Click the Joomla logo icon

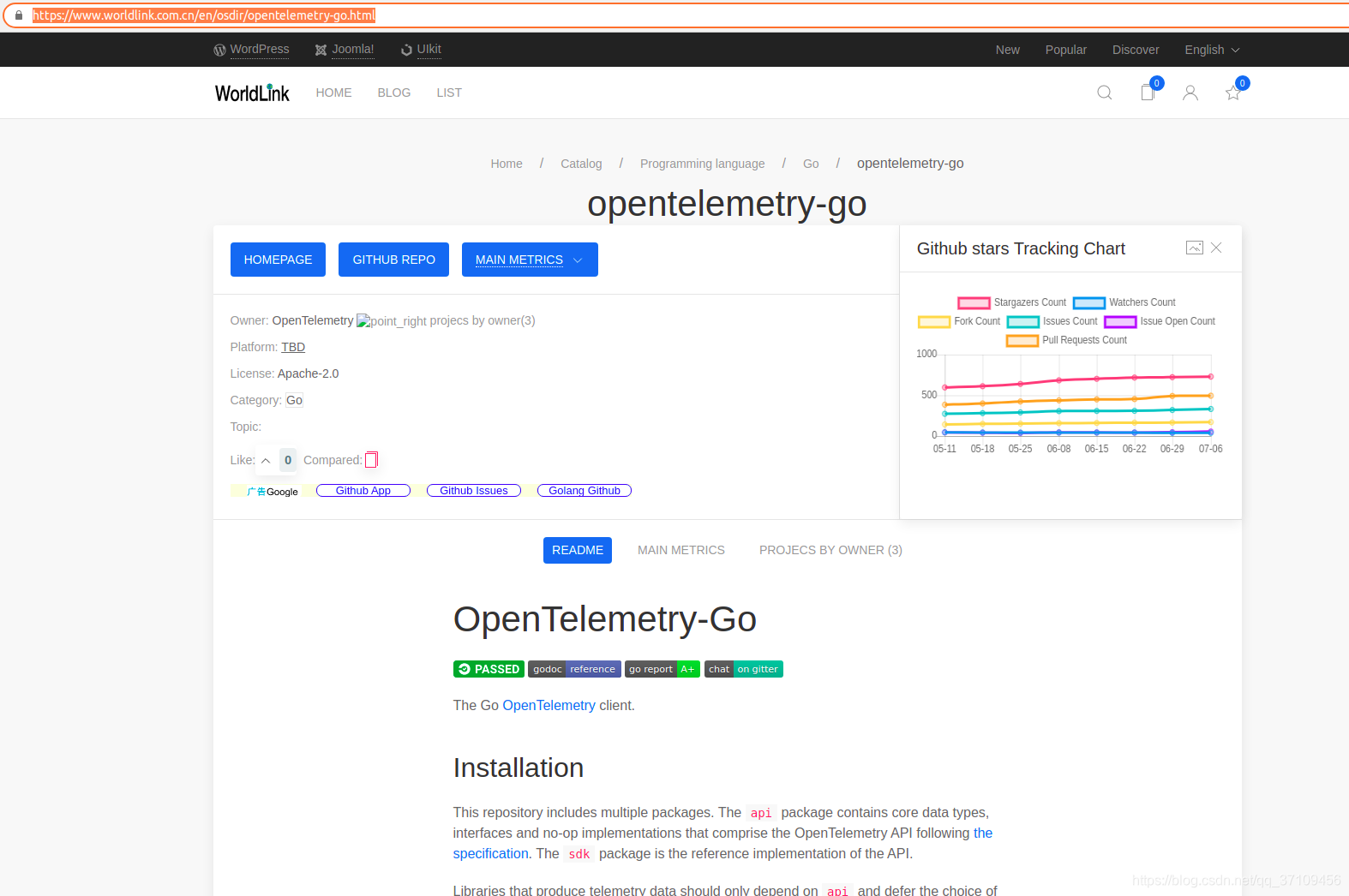(x=321, y=50)
